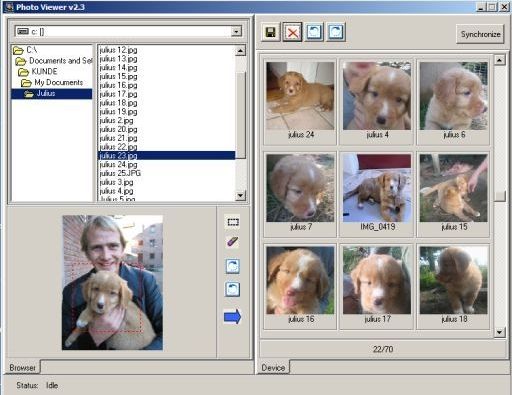Open the c: drive dropdown
The height and width of the screenshot is (395, 512).
pyautogui.click(x=236, y=32)
